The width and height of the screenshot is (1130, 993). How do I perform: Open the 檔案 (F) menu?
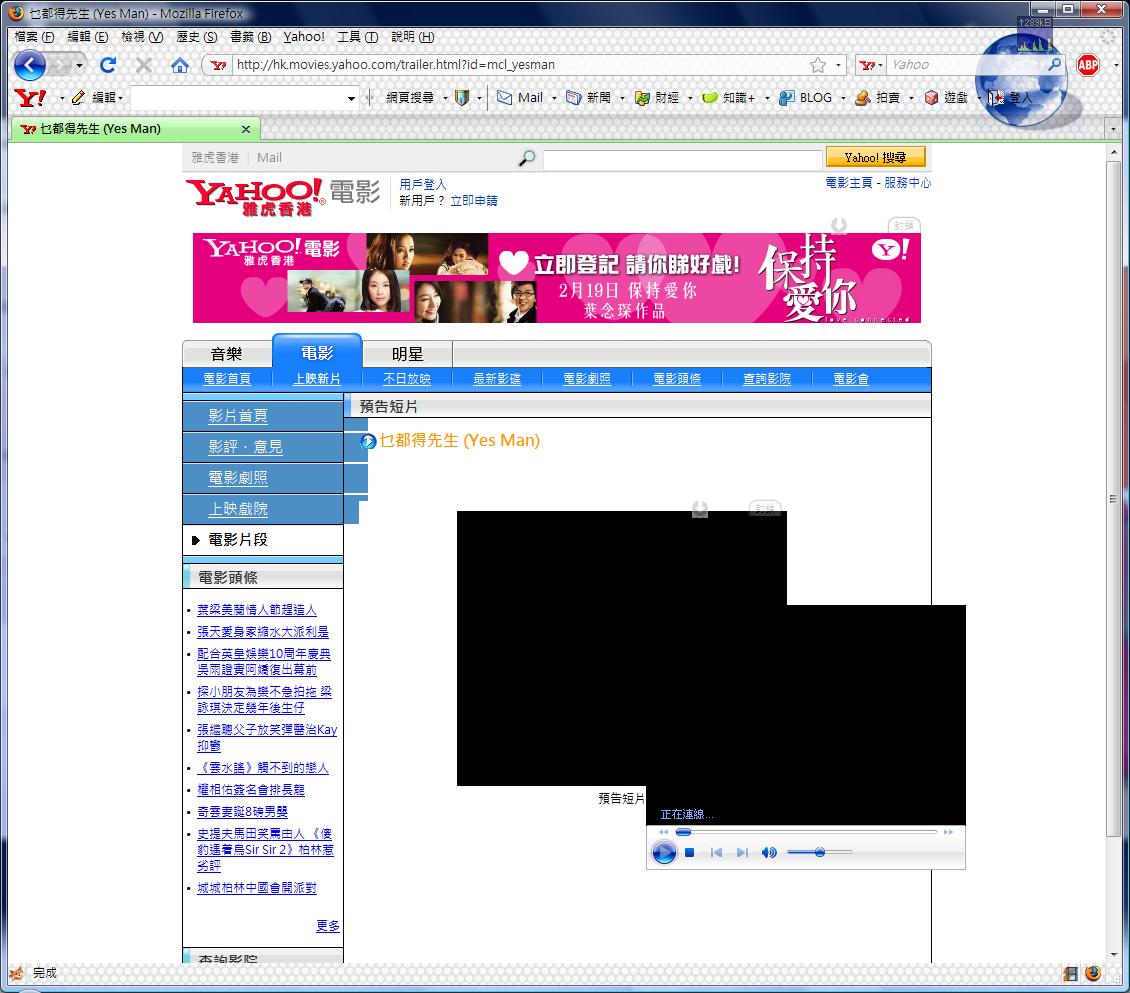[x=34, y=37]
